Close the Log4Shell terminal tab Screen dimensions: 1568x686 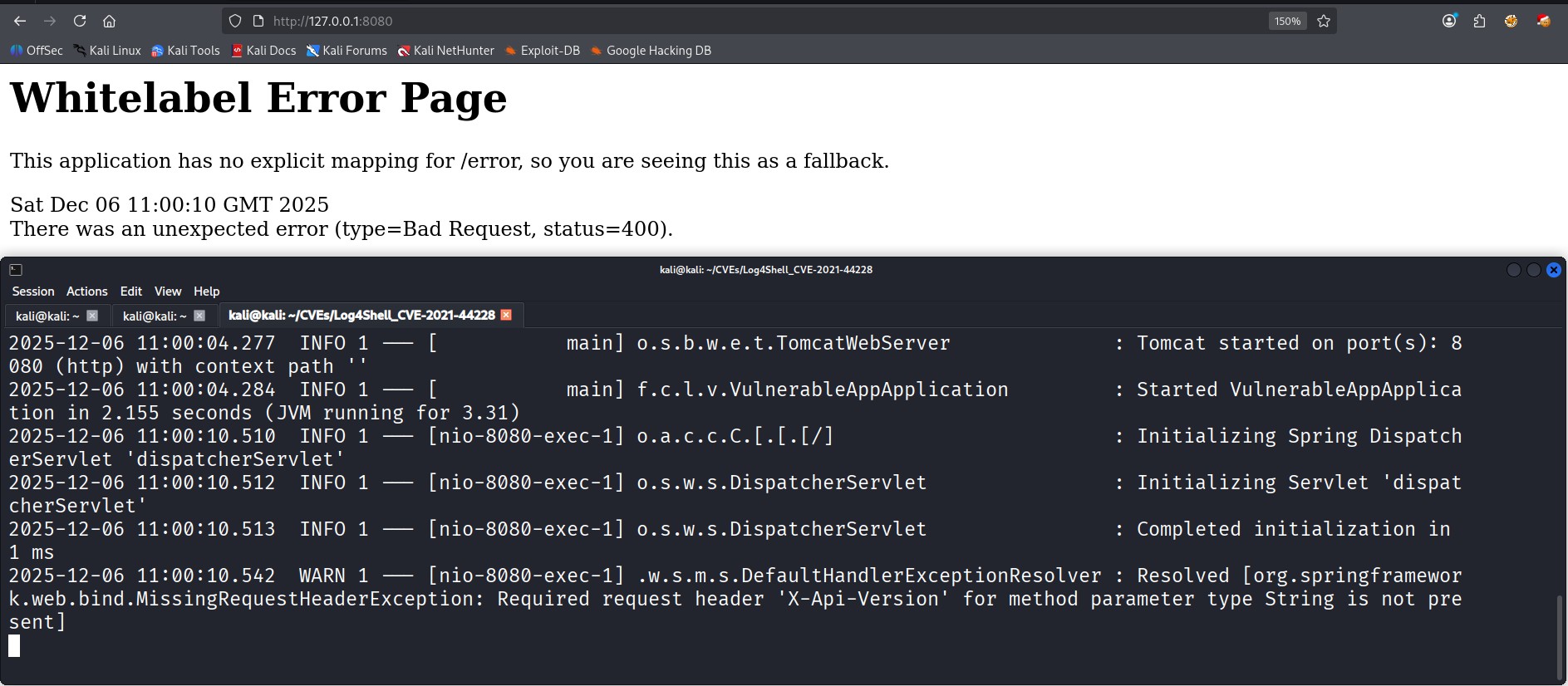[506, 315]
